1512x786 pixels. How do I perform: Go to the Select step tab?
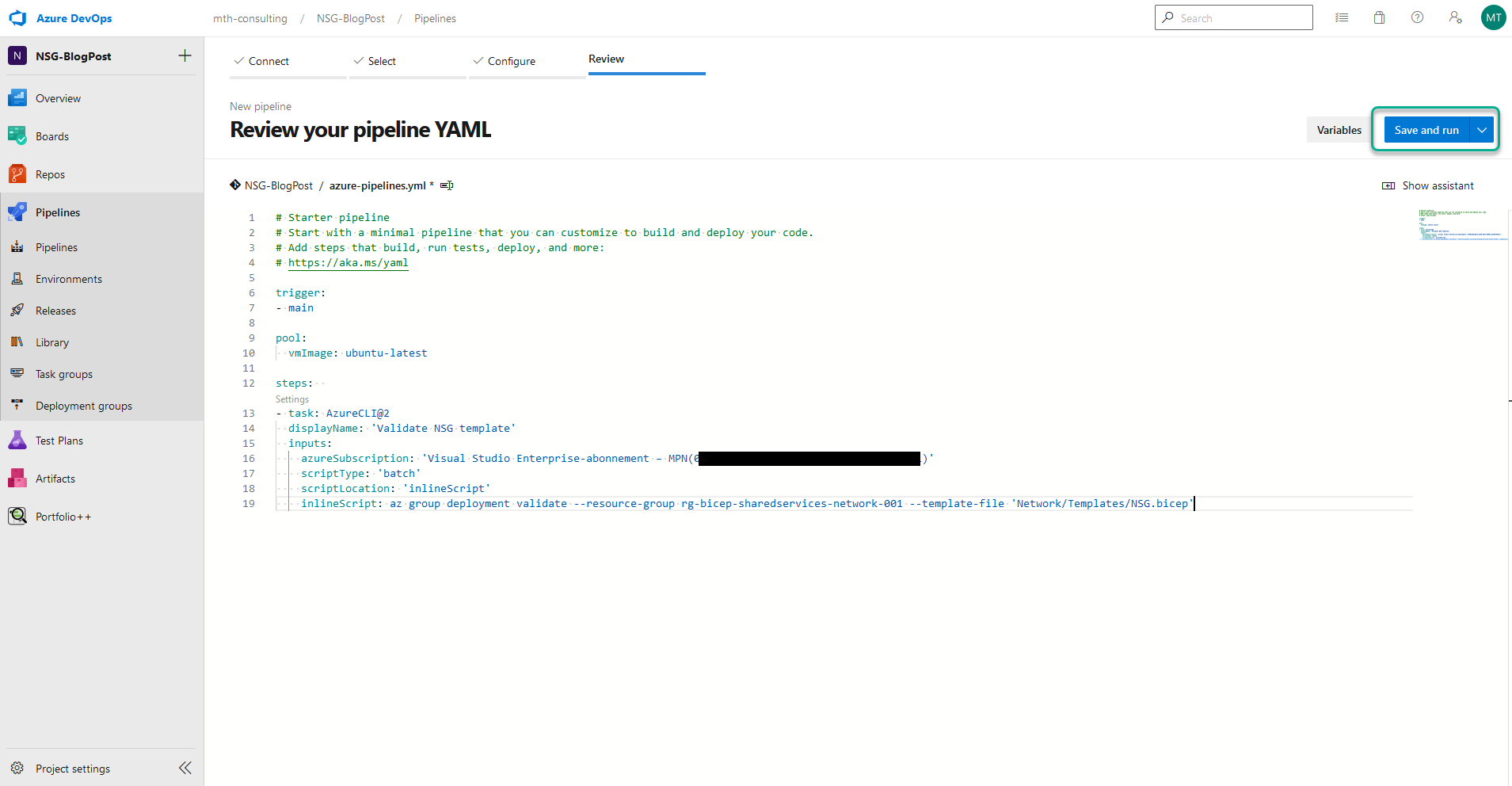point(408,61)
